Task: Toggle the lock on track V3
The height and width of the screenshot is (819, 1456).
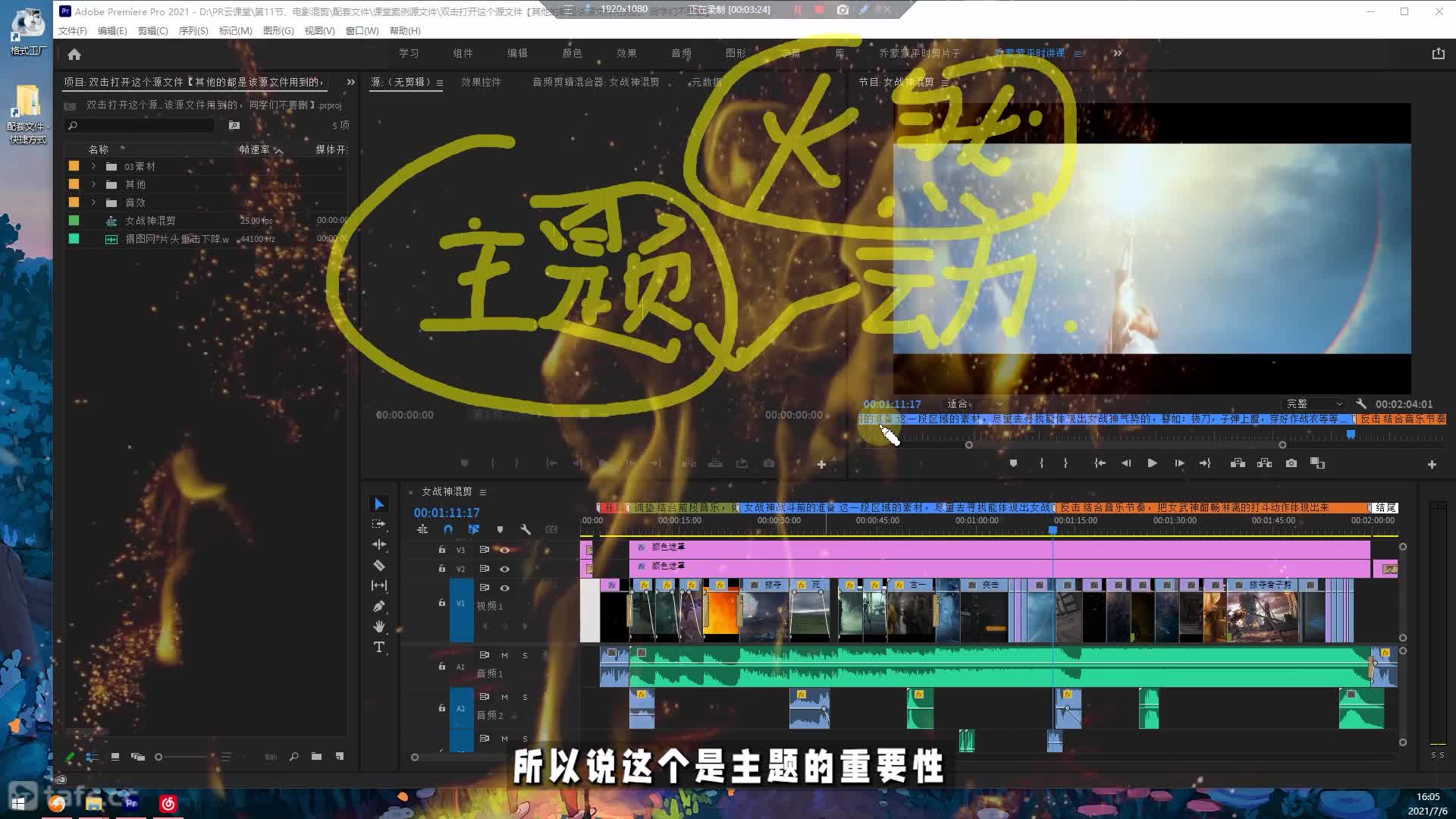Action: [x=442, y=550]
